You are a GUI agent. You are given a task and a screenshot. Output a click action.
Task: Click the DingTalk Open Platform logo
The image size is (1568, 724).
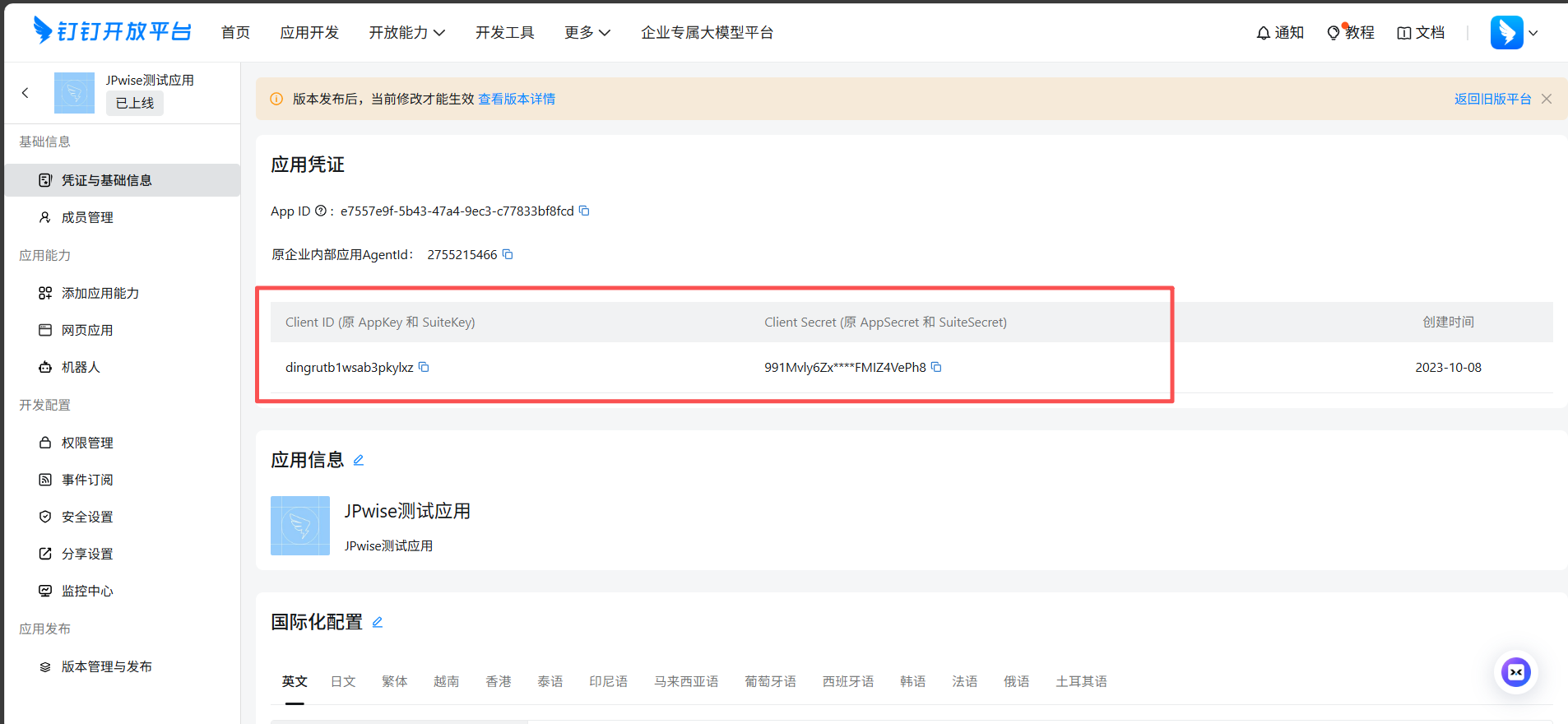(x=112, y=31)
